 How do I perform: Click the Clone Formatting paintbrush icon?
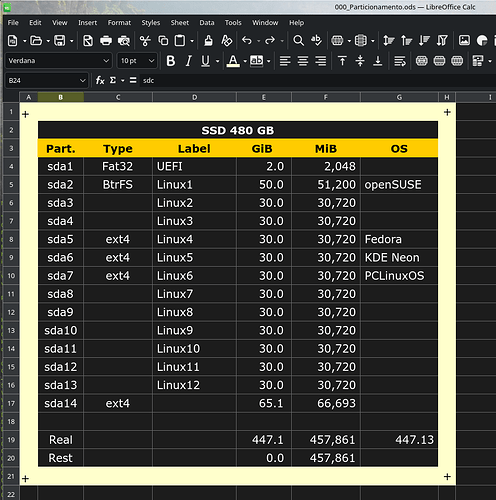coord(208,41)
